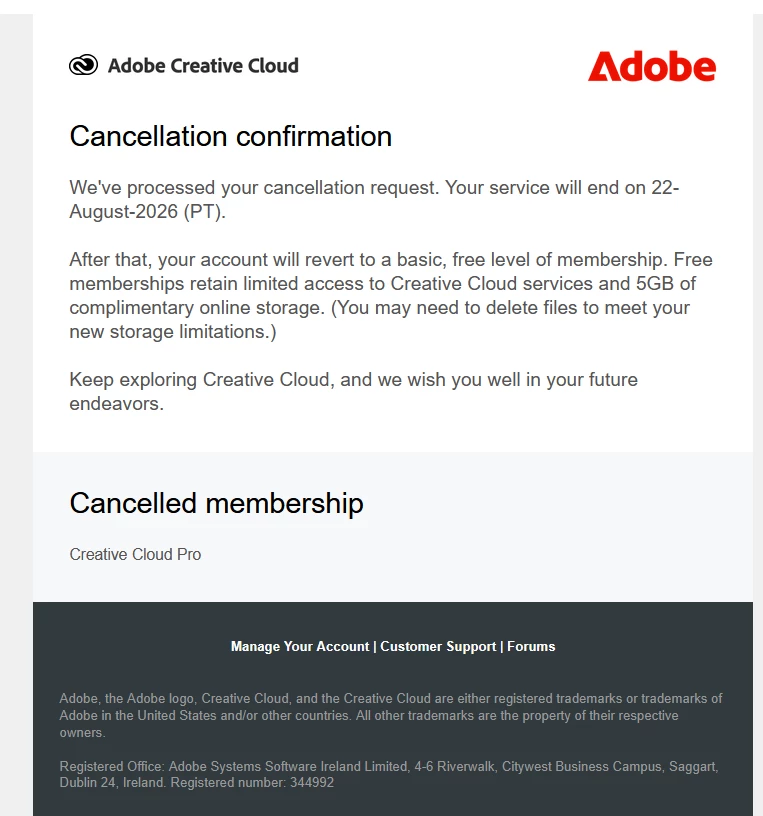Screen dimensions: 763x816
Task: Click the Registered number 344992 text
Action: 252,782
